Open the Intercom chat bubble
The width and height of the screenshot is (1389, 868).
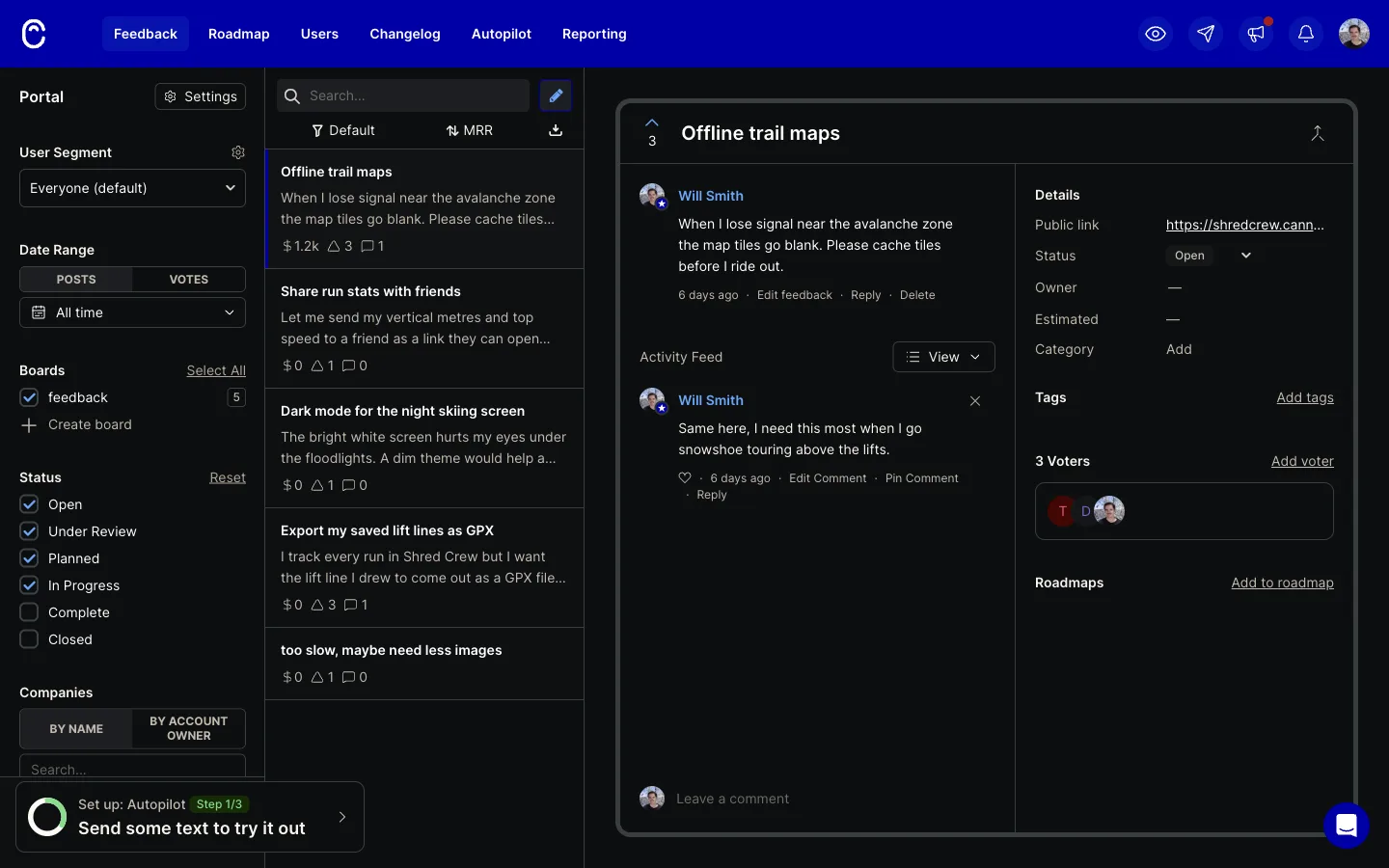[x=1347, y=826]
